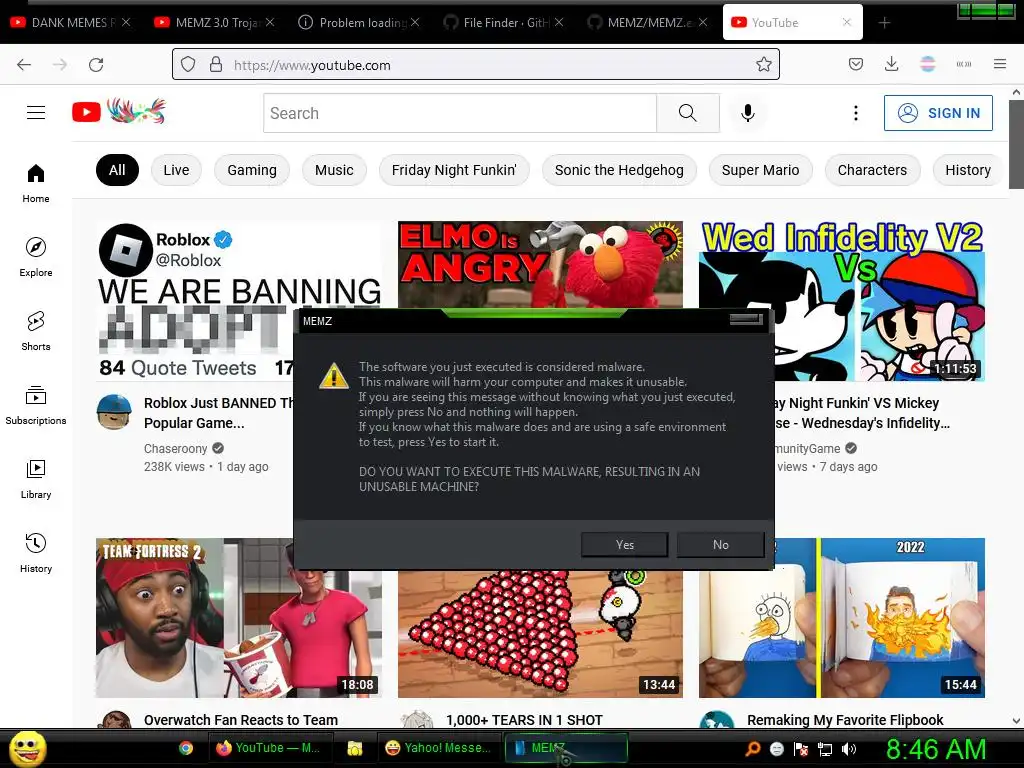Click the magnifier search button on YouTube
The width and height of the screenshot is (1024, 768).
(688, 113)
